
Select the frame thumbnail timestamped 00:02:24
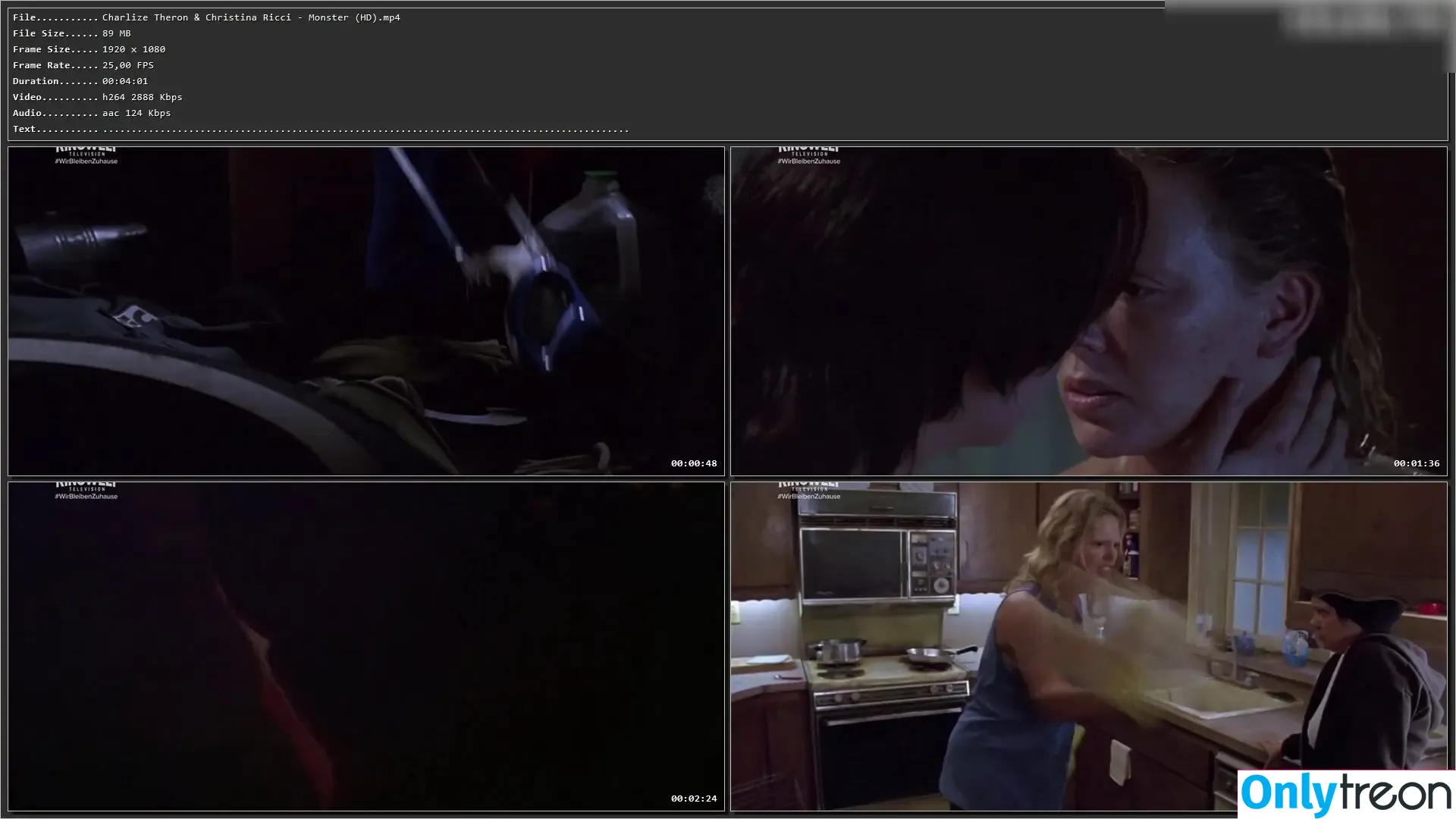pos(366,647)
